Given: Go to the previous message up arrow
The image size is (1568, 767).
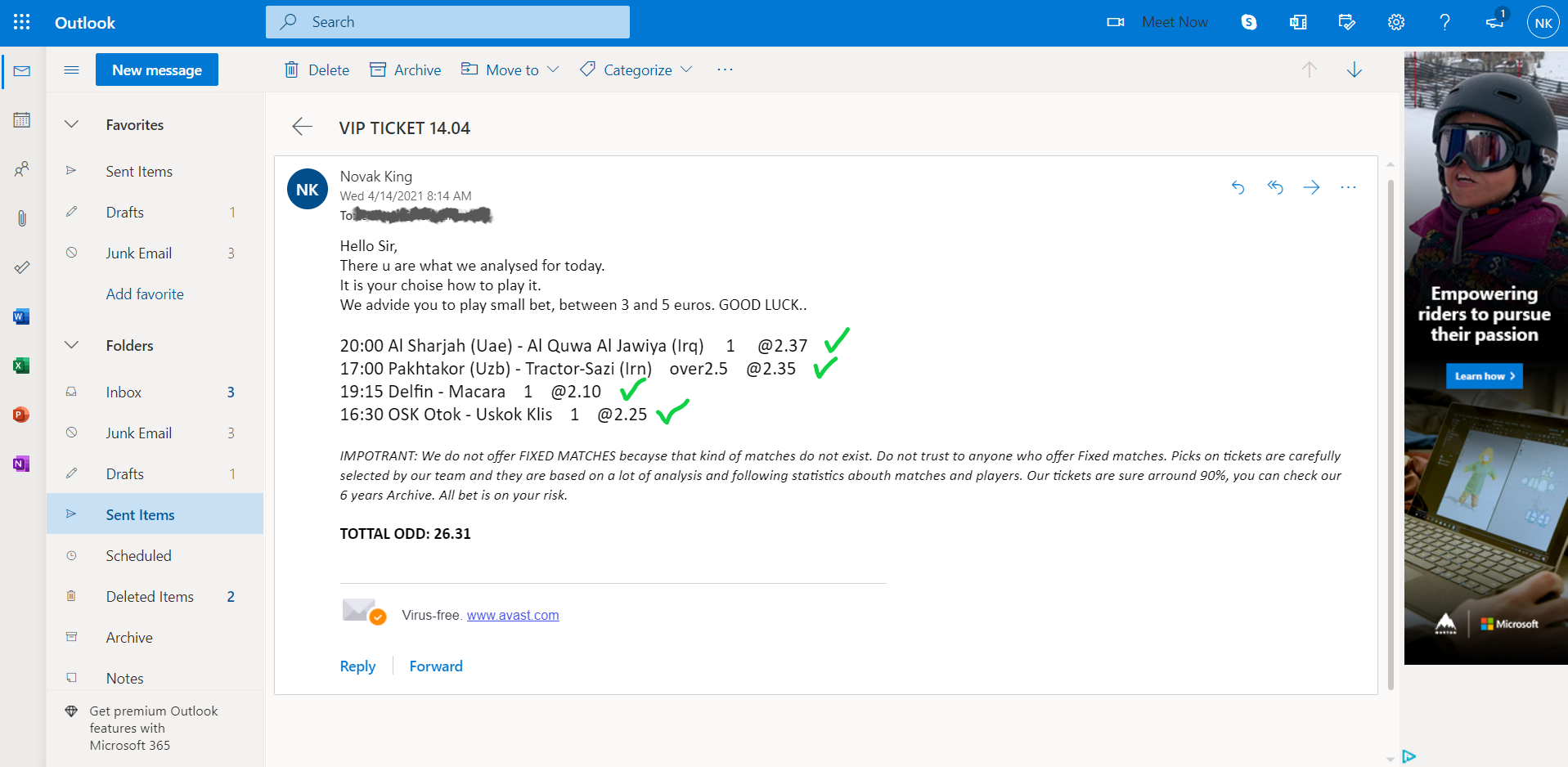Looking at the screenshot, I should (x=1310, y=70).
